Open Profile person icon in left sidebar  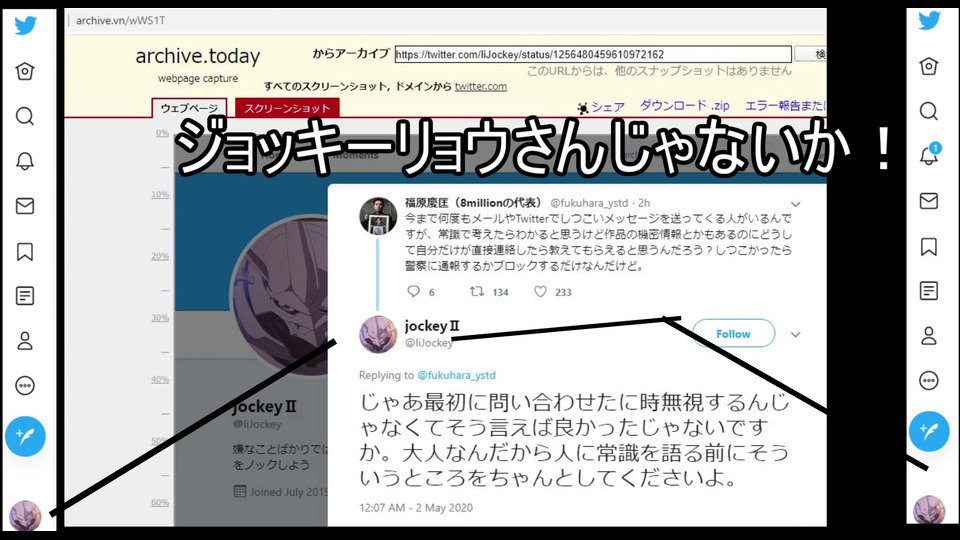click(x=25, y=341)
